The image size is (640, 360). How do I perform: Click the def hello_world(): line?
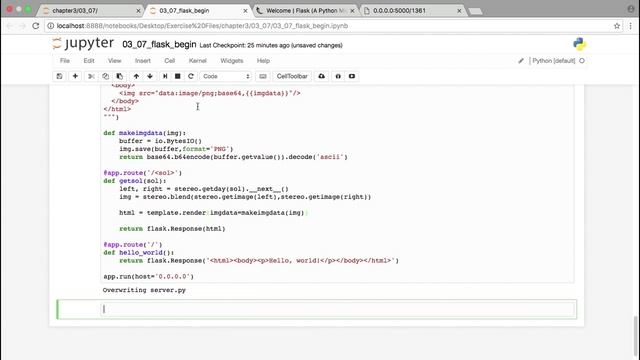(139, 253)
